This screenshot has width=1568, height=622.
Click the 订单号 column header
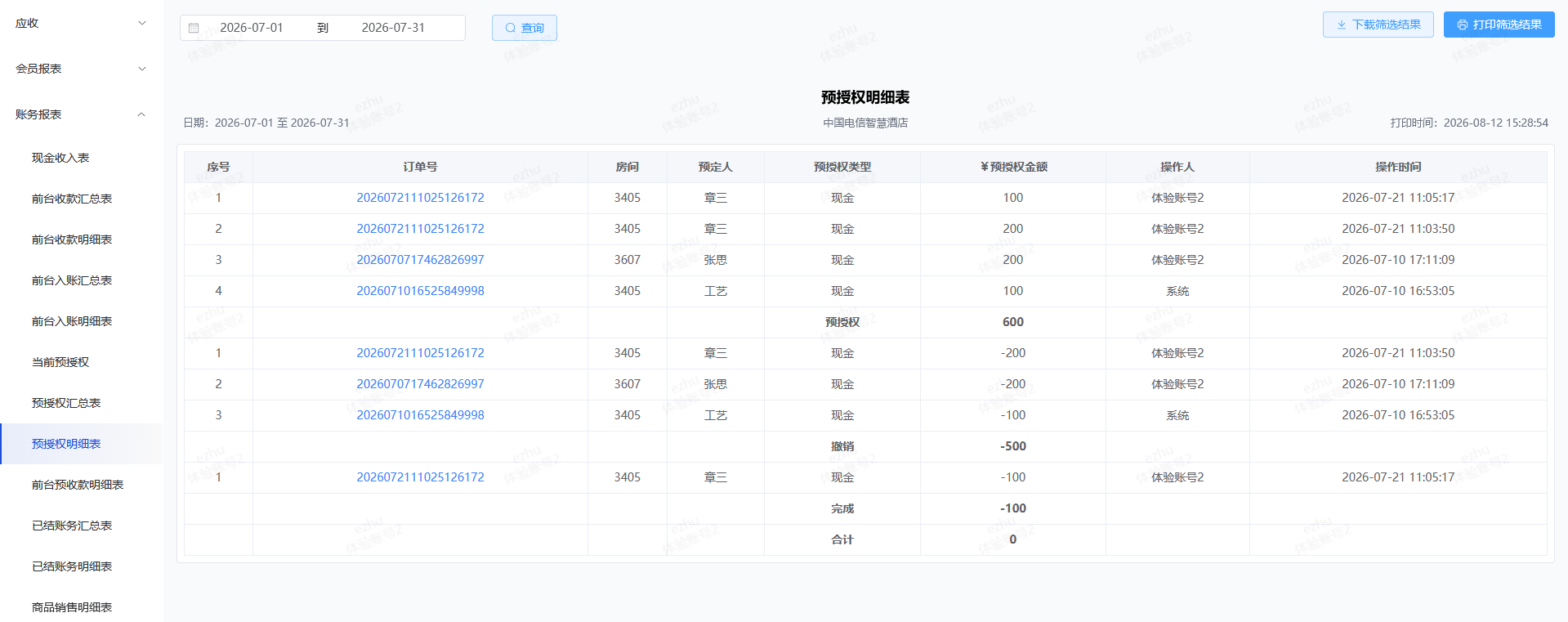point(420,167)
